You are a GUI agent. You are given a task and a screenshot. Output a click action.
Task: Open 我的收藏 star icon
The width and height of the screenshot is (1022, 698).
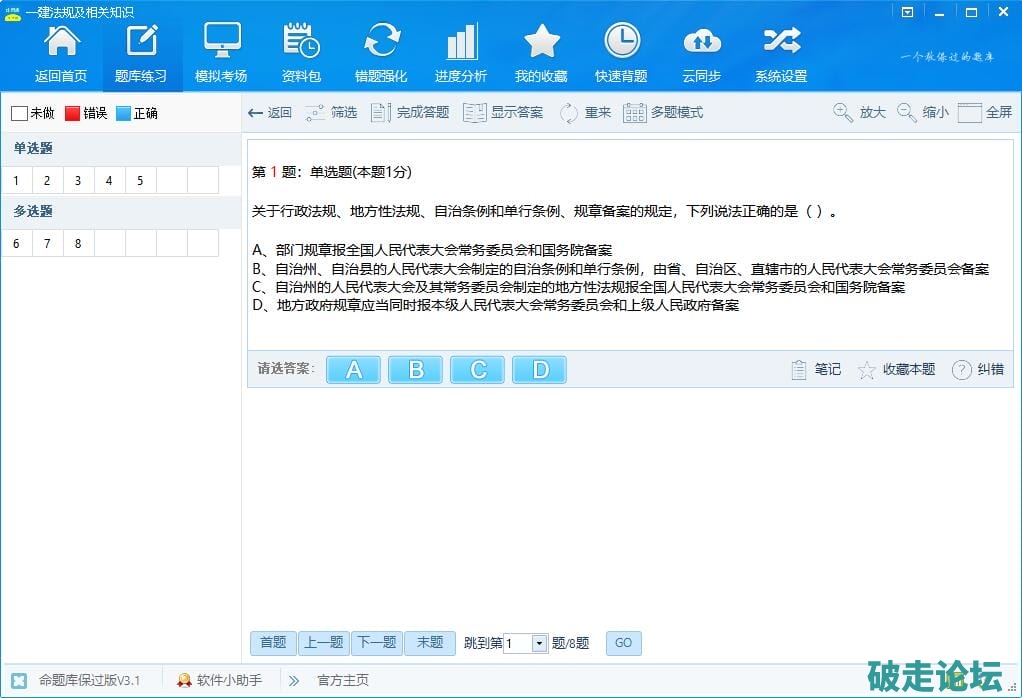[541, 43]
